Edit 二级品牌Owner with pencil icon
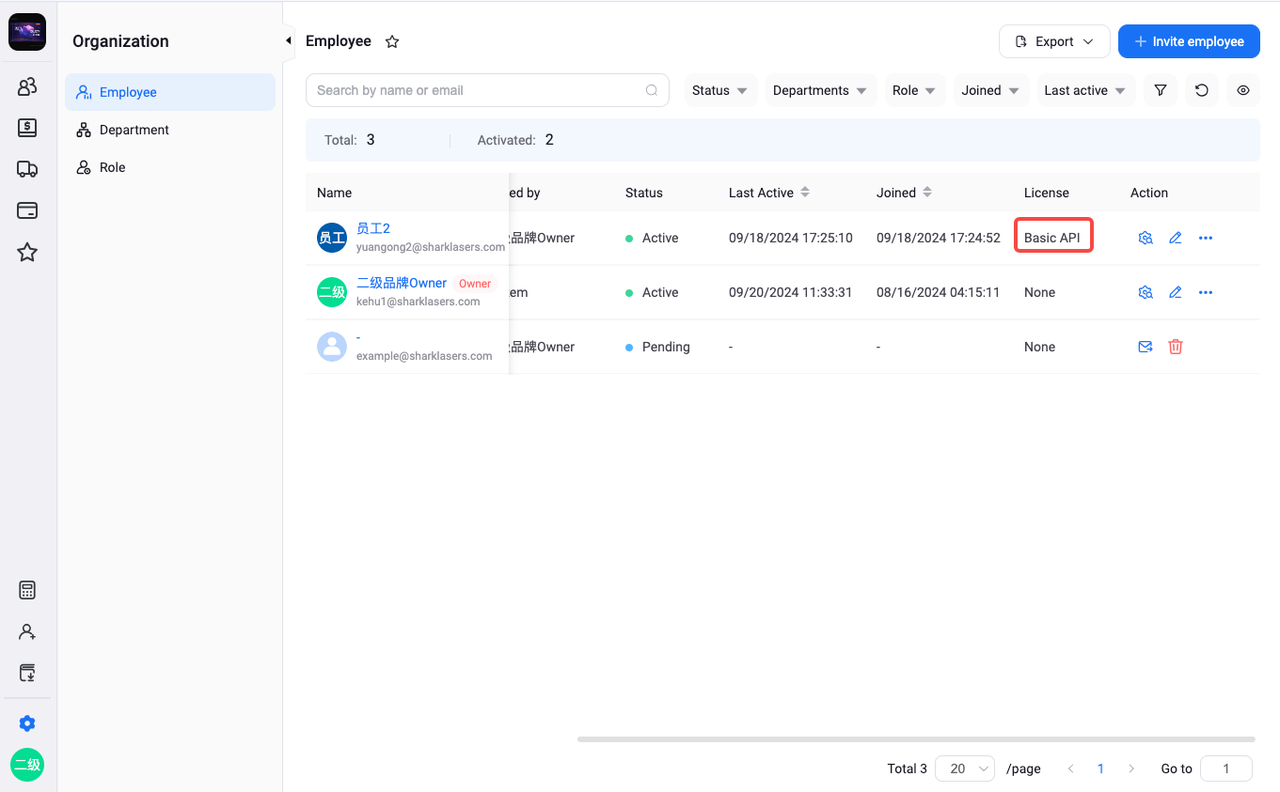The height and width of the screenshot is (792, 1280). tap(1175, 292)
